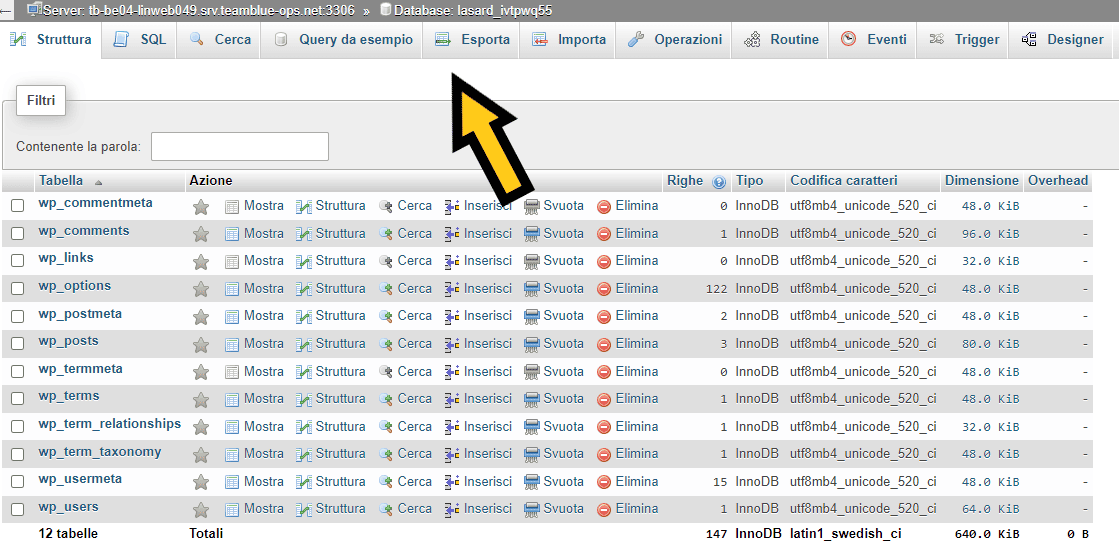1119x557 pixels.
Task: Open the Esporta tab
Action: (x=472, y=40)
